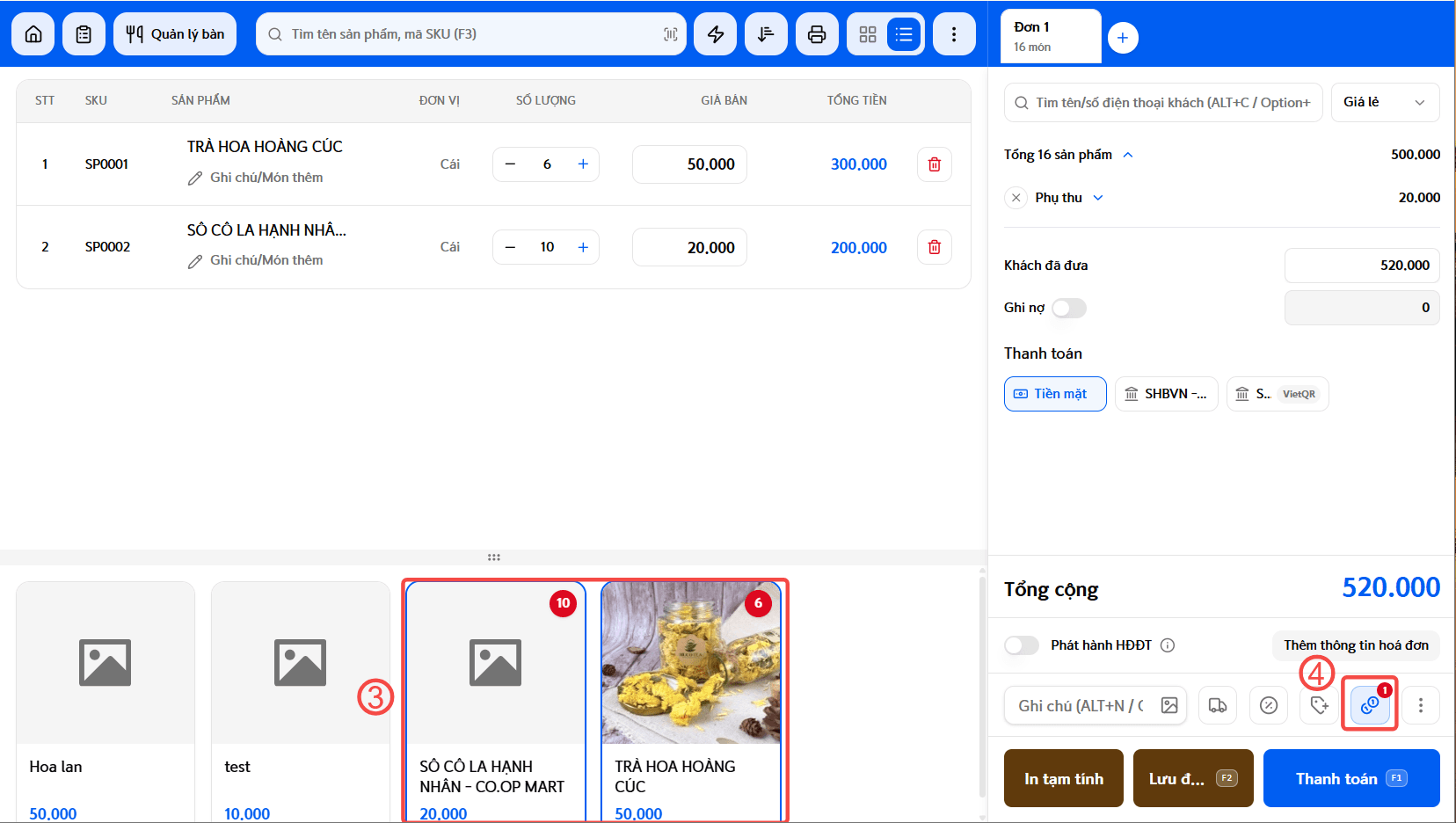Toggle the Ghi nợ debt switch
Viewport: 1456px width, 823px height.
pyautogui.click(x=1069, y=308)
